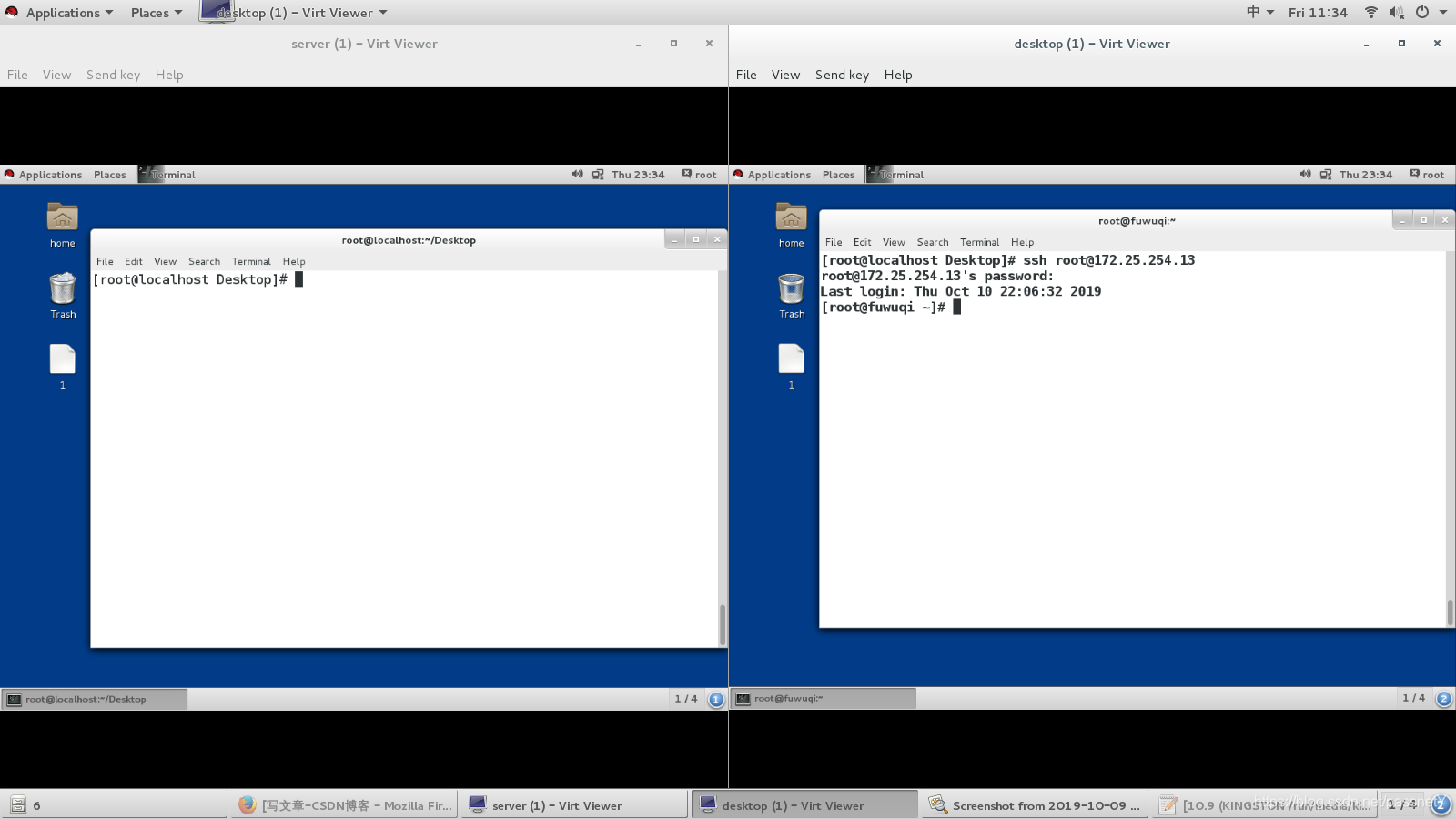This screenshot has width=1456, height=819.
Task: Switch to desktop (1) Virt Viewer taskbar item
Action: click(x=804, y=805)
